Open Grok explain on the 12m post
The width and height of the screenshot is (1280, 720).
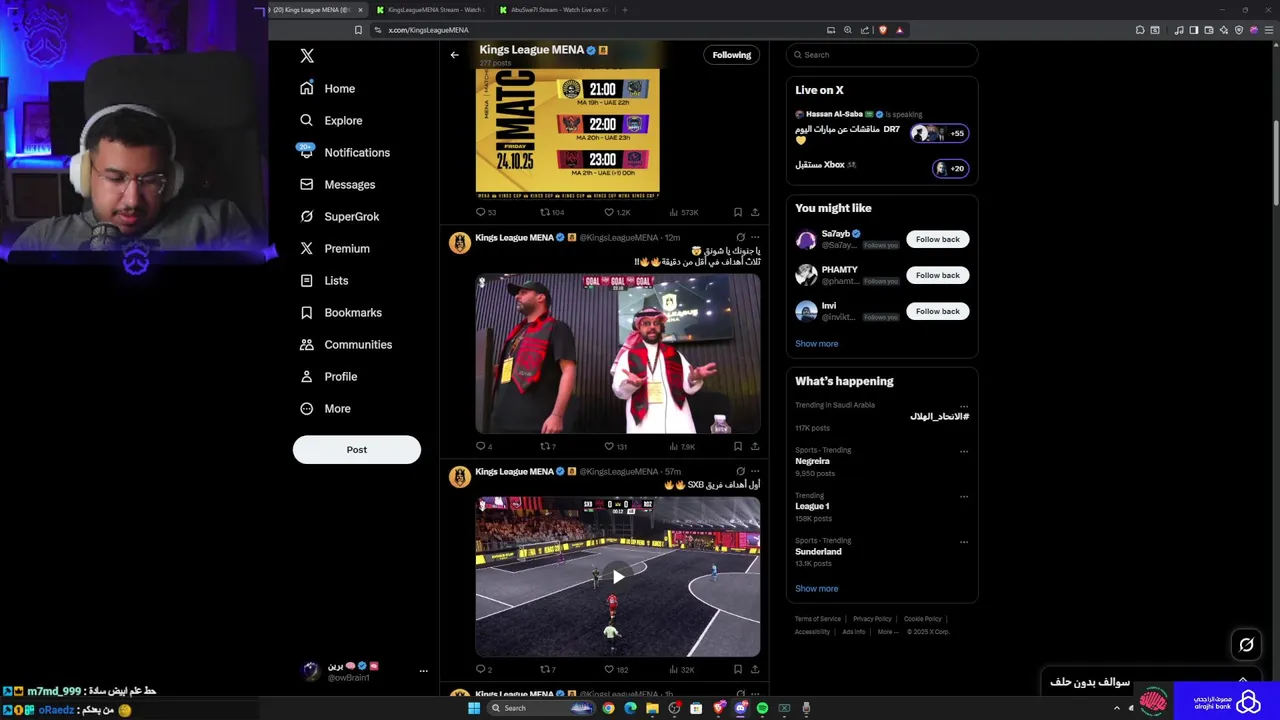pos(740,238)
